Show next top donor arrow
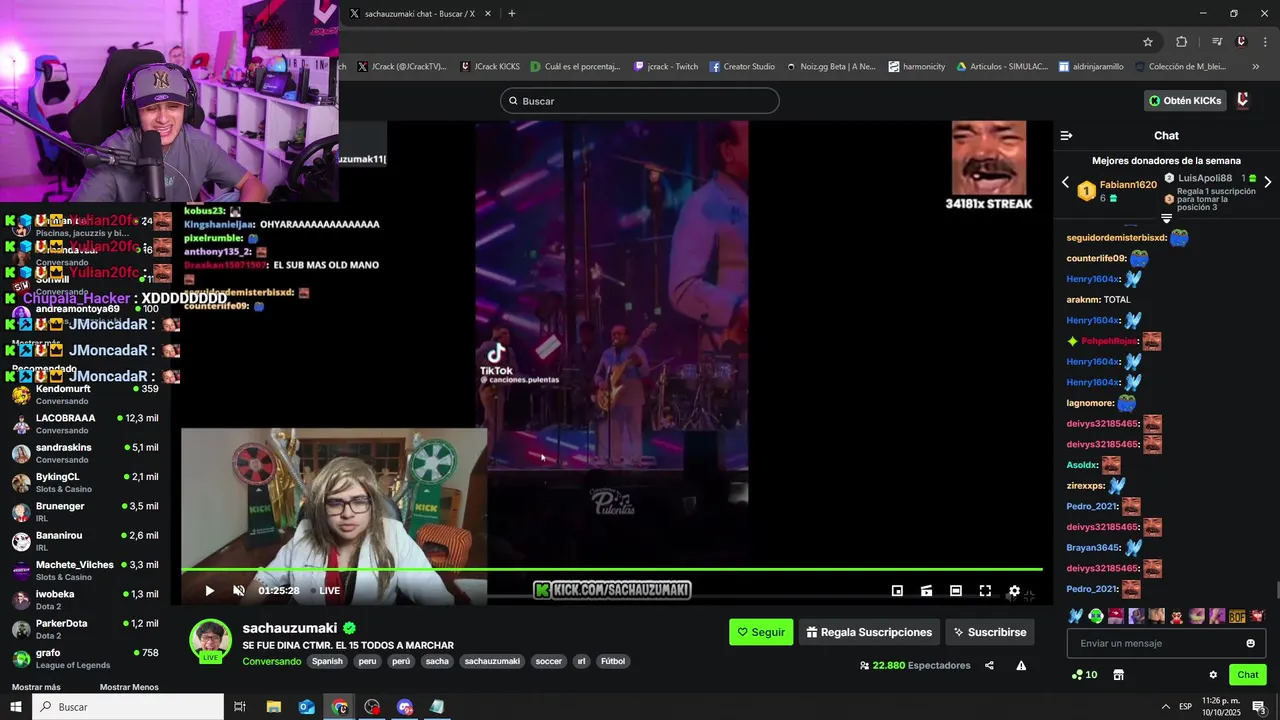The image size is (1280, 720). [x=1268, y=182]
